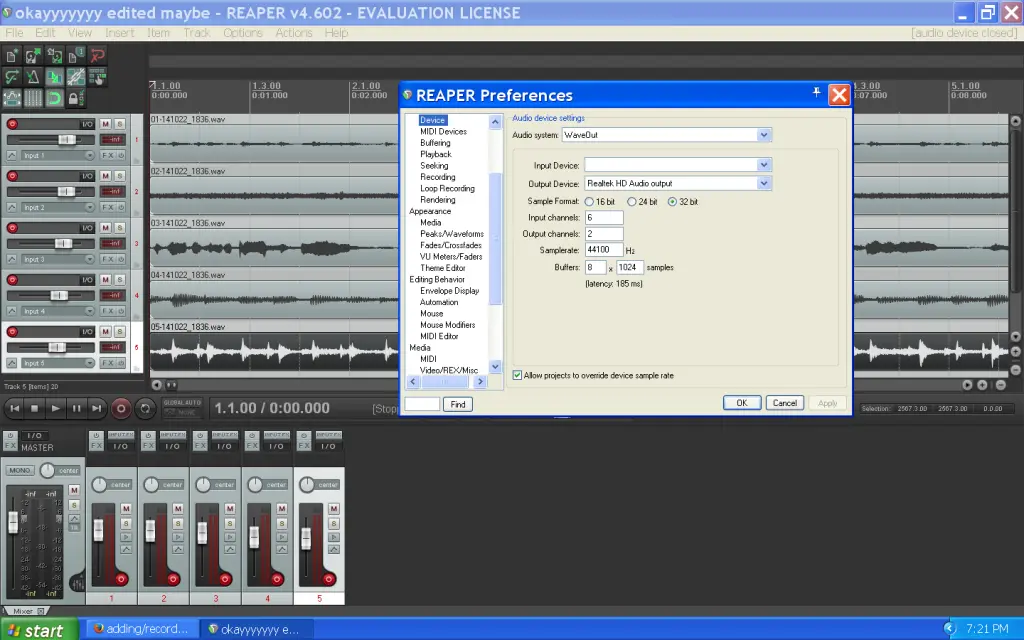Open the Output Device dropdown
Viewport: 1024px width, 640px height.
coord(764,184)
